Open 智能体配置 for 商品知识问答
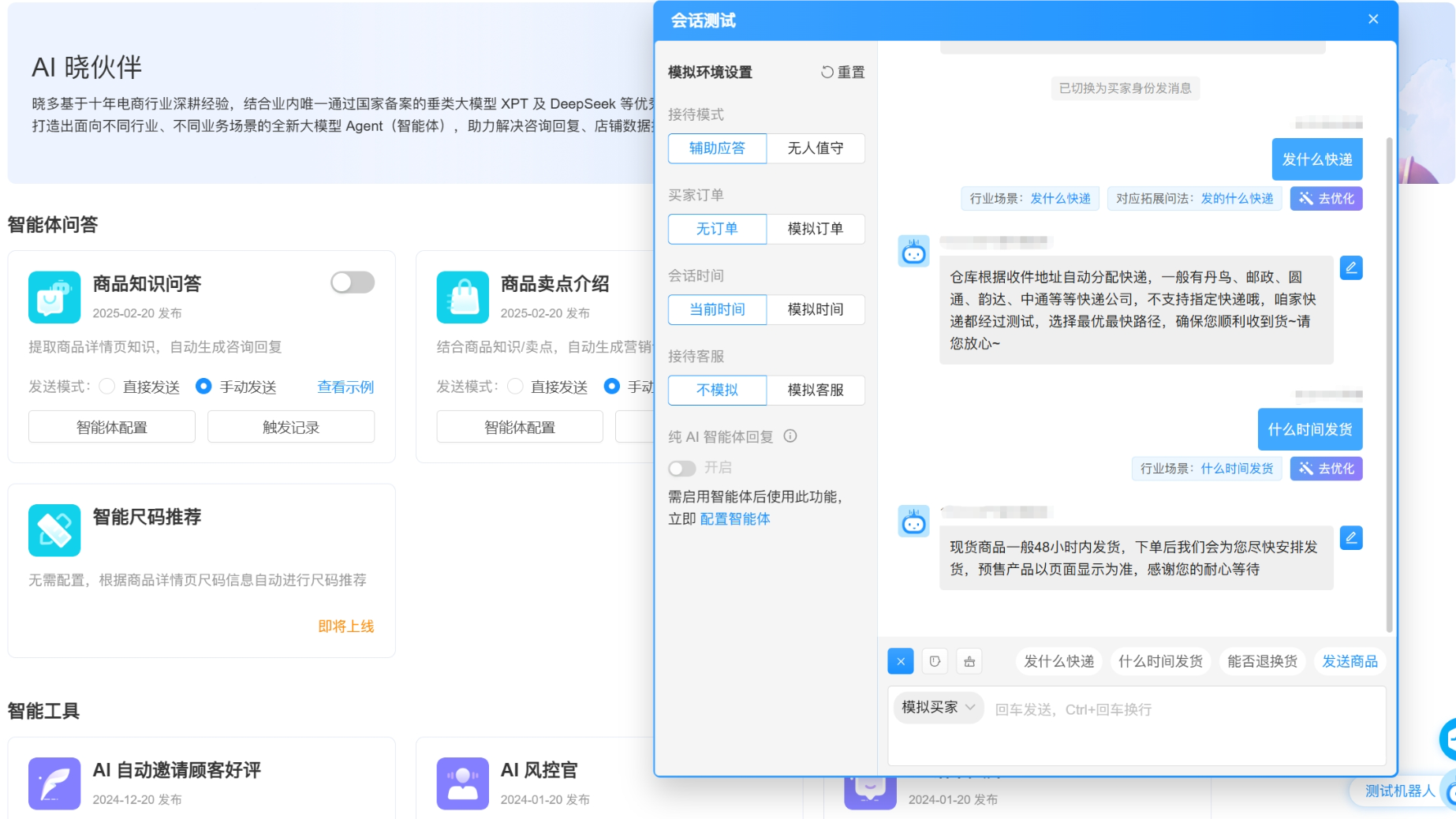 coord(112,427)
